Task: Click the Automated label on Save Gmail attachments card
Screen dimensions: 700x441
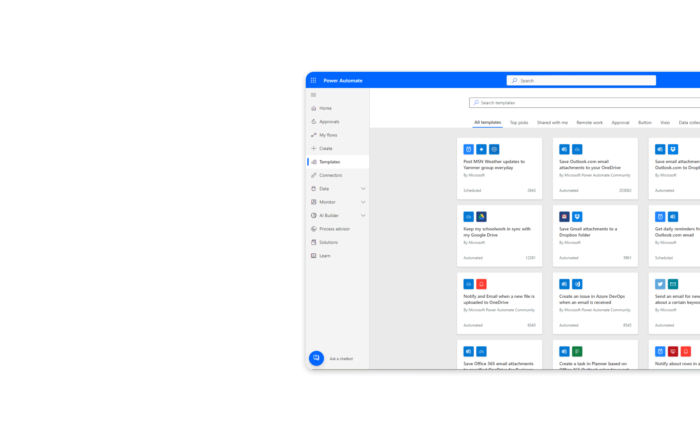Action: pyautogui.click(x=568, y=258)
